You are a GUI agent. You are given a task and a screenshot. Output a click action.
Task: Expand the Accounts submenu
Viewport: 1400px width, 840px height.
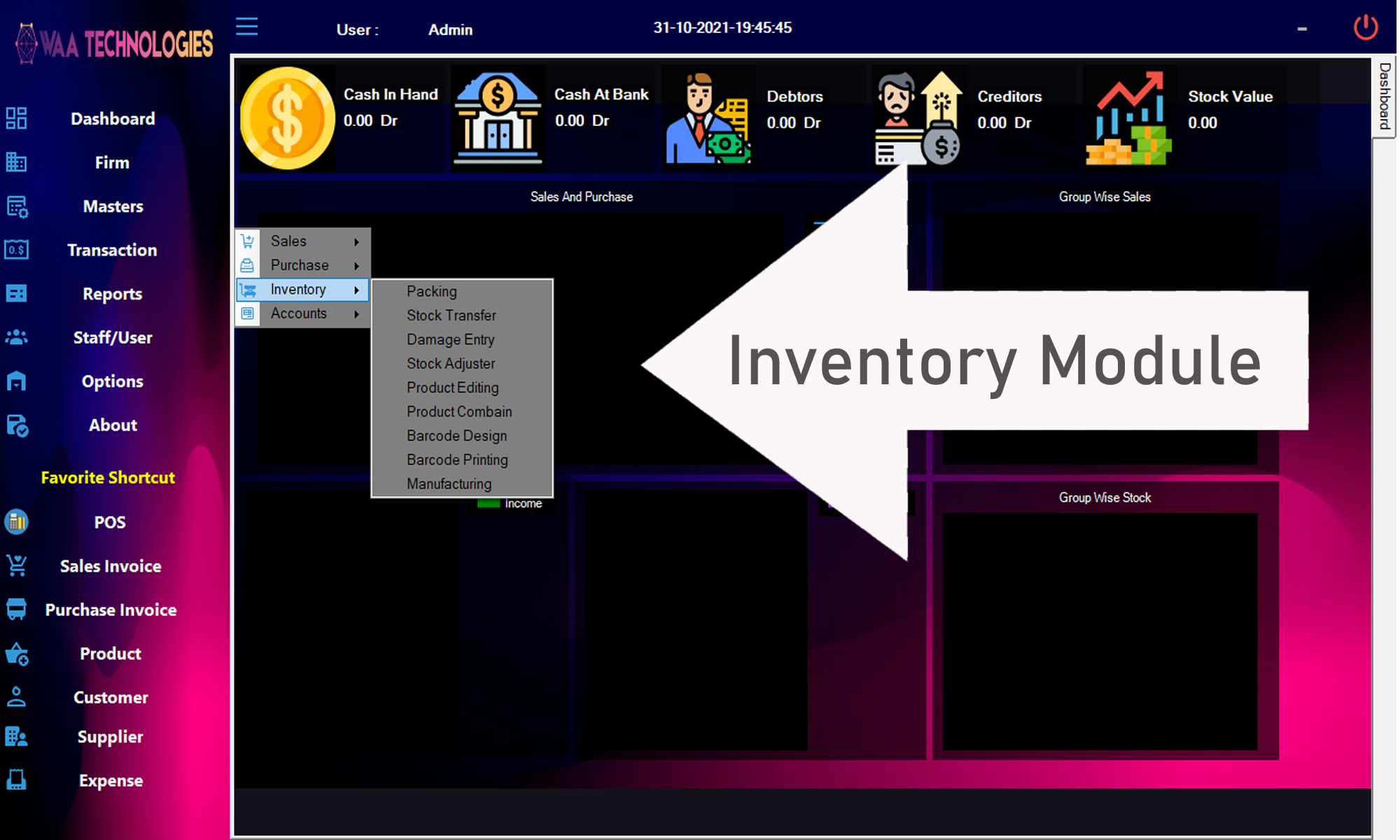click(356, 314)
